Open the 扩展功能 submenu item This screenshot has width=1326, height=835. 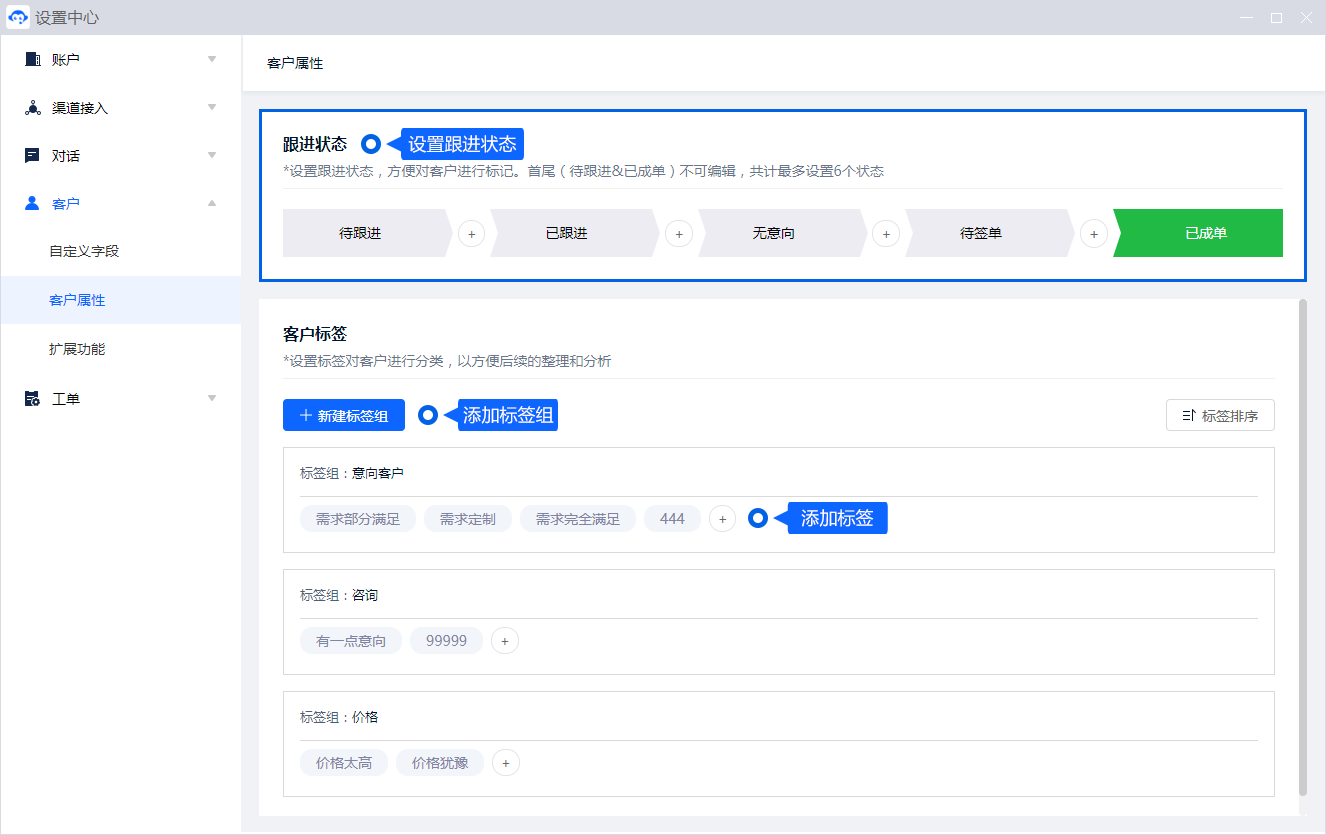coord(77,349)
